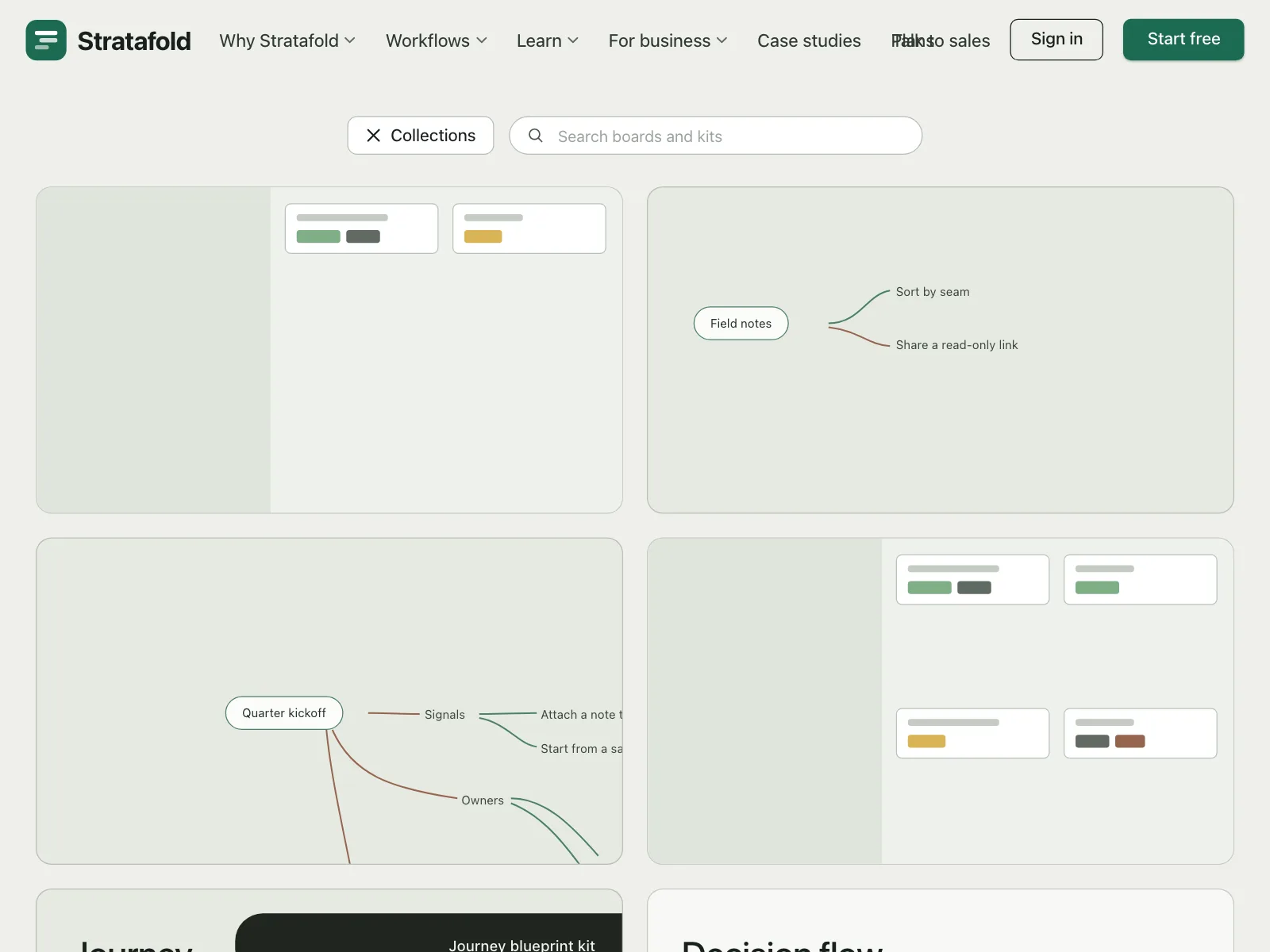Click the search magnifier icon
Viewport: 1270px width, 952px height.
(x=536, y=136)
